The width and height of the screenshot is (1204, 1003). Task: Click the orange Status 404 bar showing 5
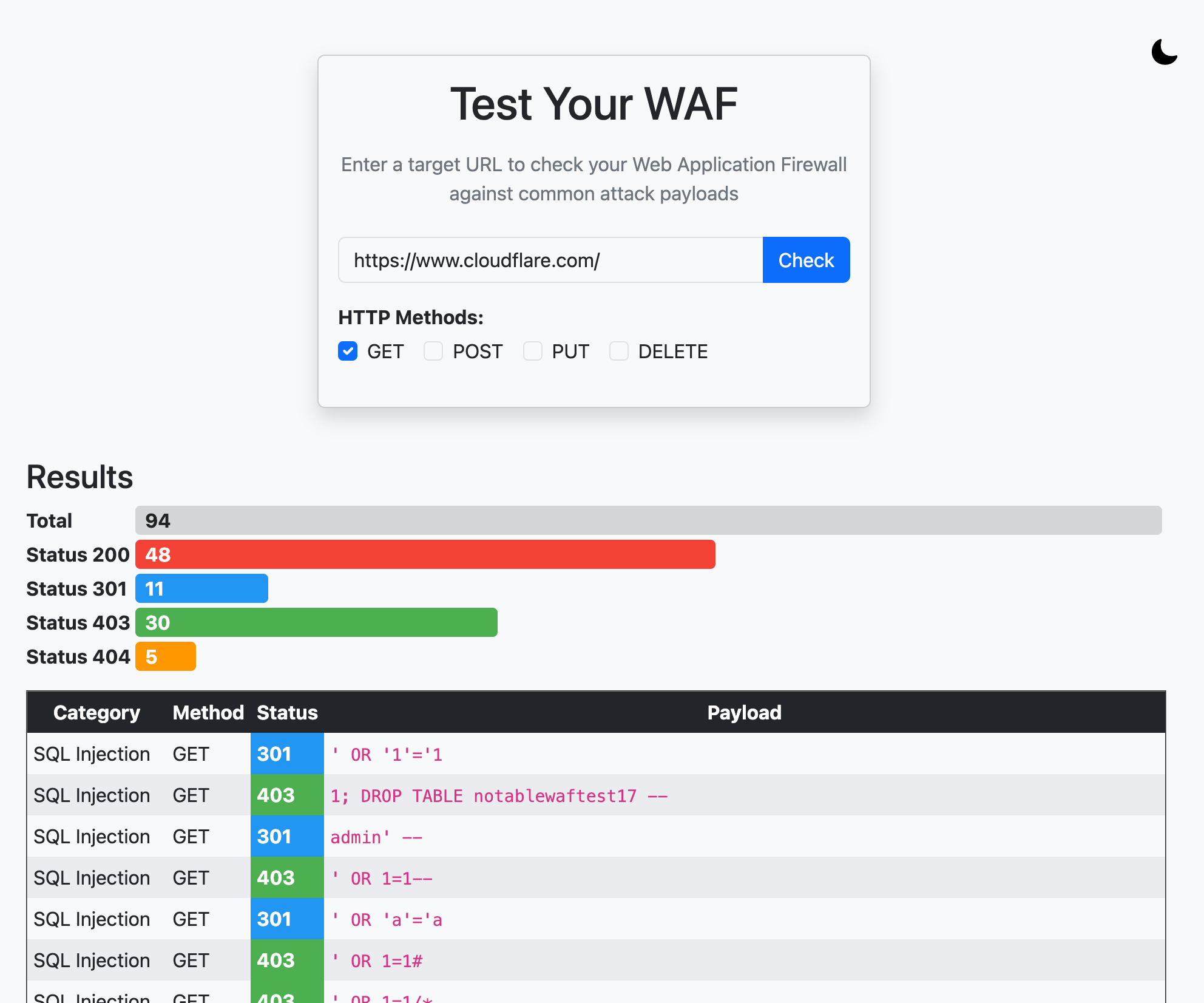coord(165,656)
